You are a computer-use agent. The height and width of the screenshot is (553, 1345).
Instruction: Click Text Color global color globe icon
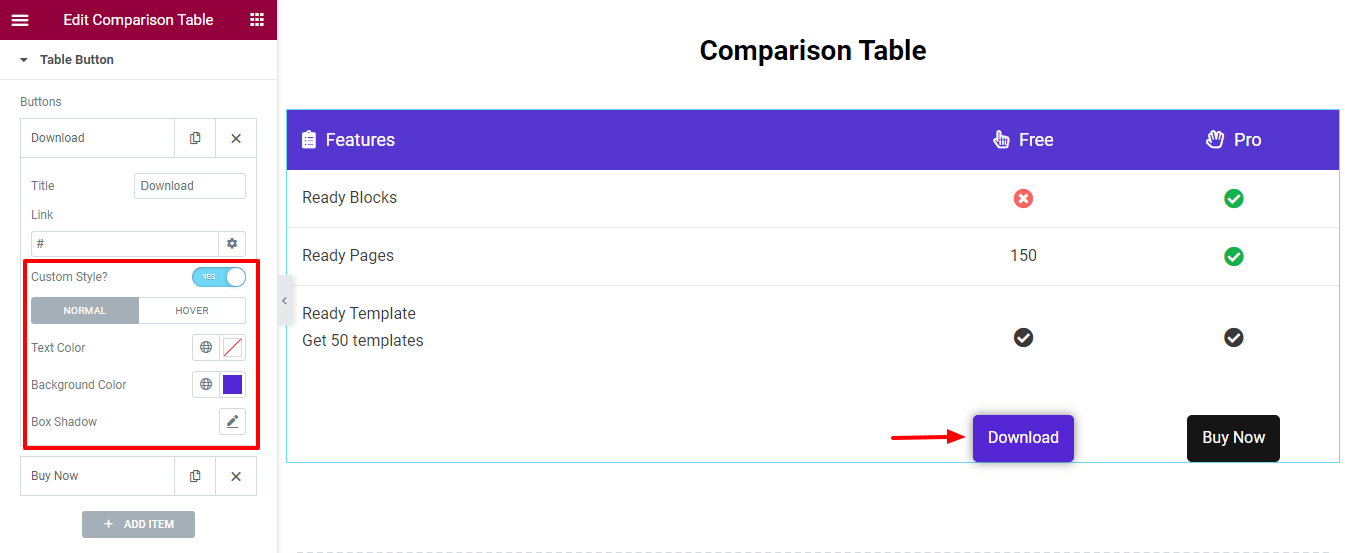(x=206, y=348)
